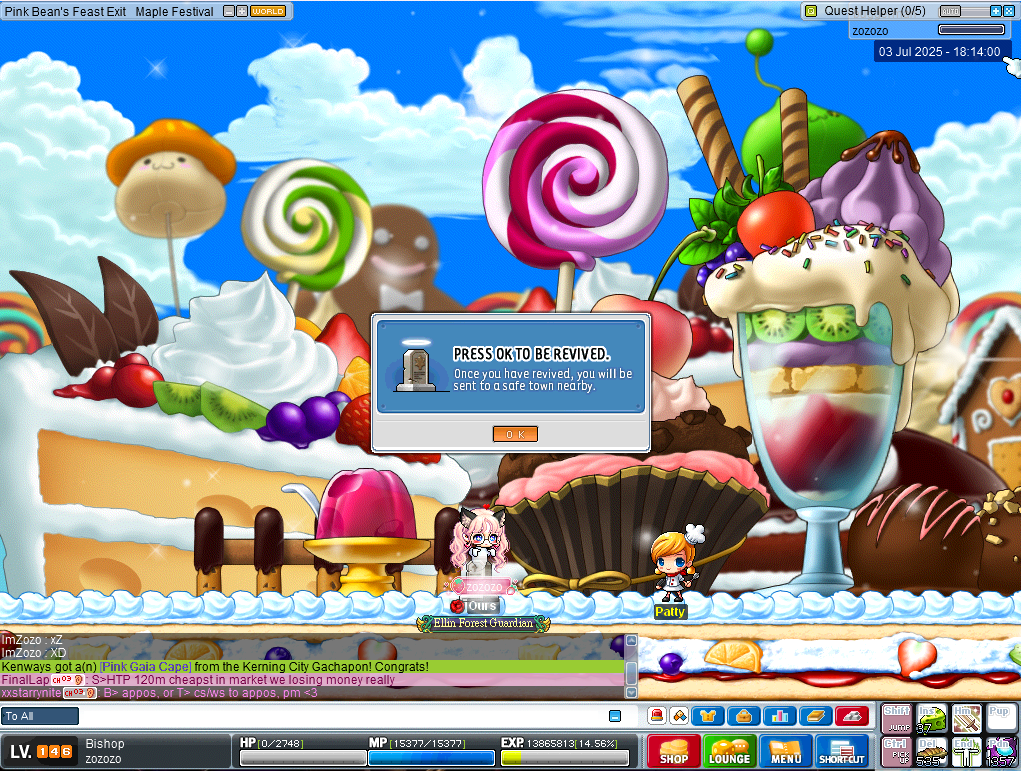Click the chat window minimize icon
The image size is (1021, 771).
[615, 716]
